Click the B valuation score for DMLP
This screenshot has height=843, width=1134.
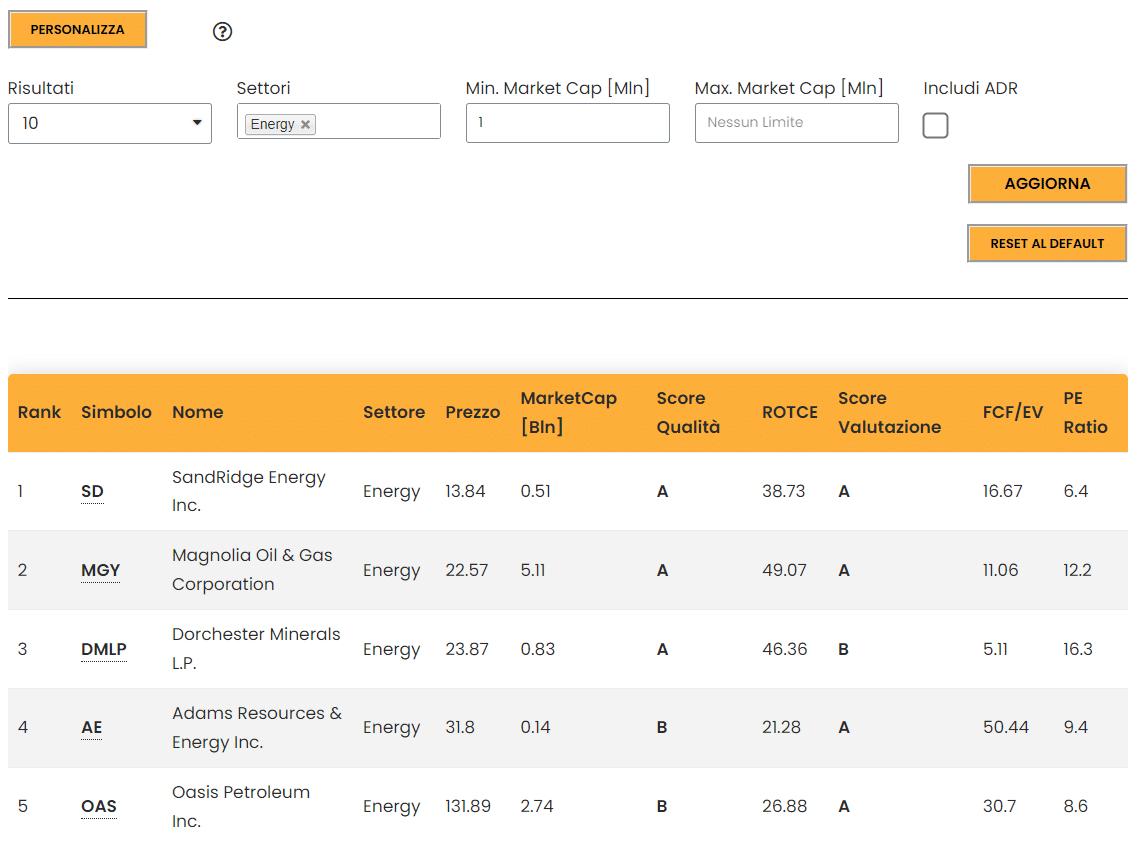(843, 649)
